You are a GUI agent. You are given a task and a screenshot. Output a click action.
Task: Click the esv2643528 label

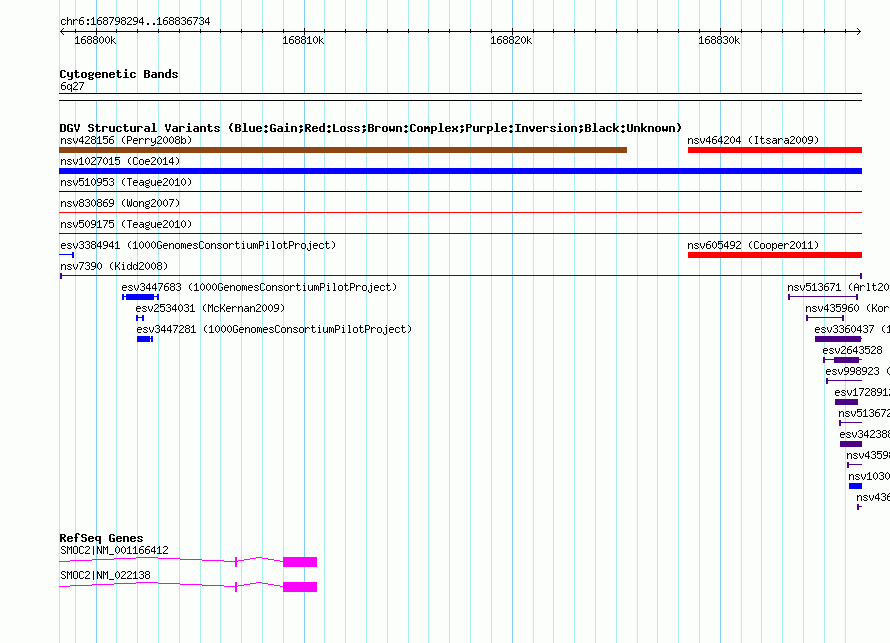853,350
